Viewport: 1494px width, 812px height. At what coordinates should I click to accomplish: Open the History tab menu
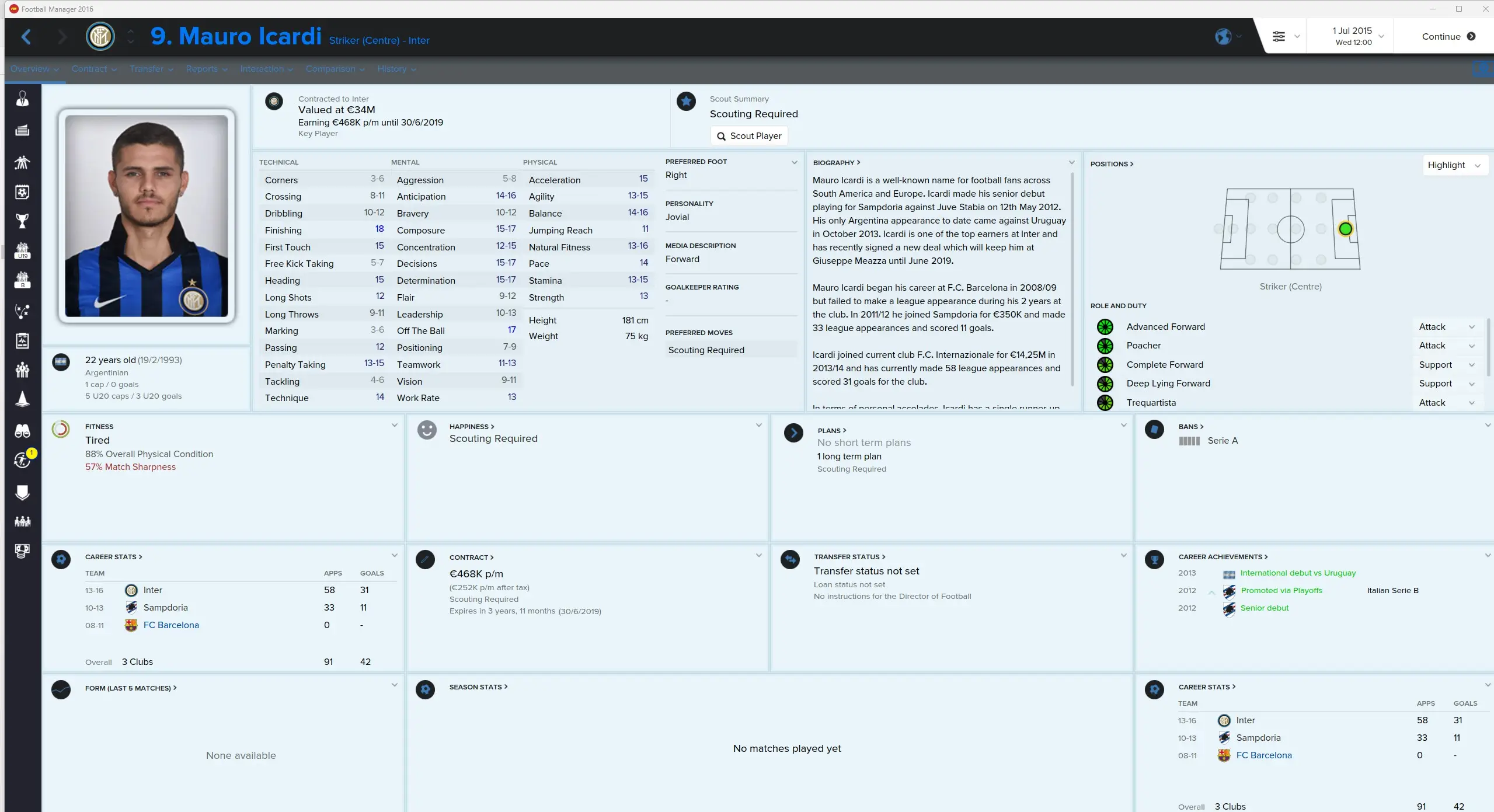(396, 69)
